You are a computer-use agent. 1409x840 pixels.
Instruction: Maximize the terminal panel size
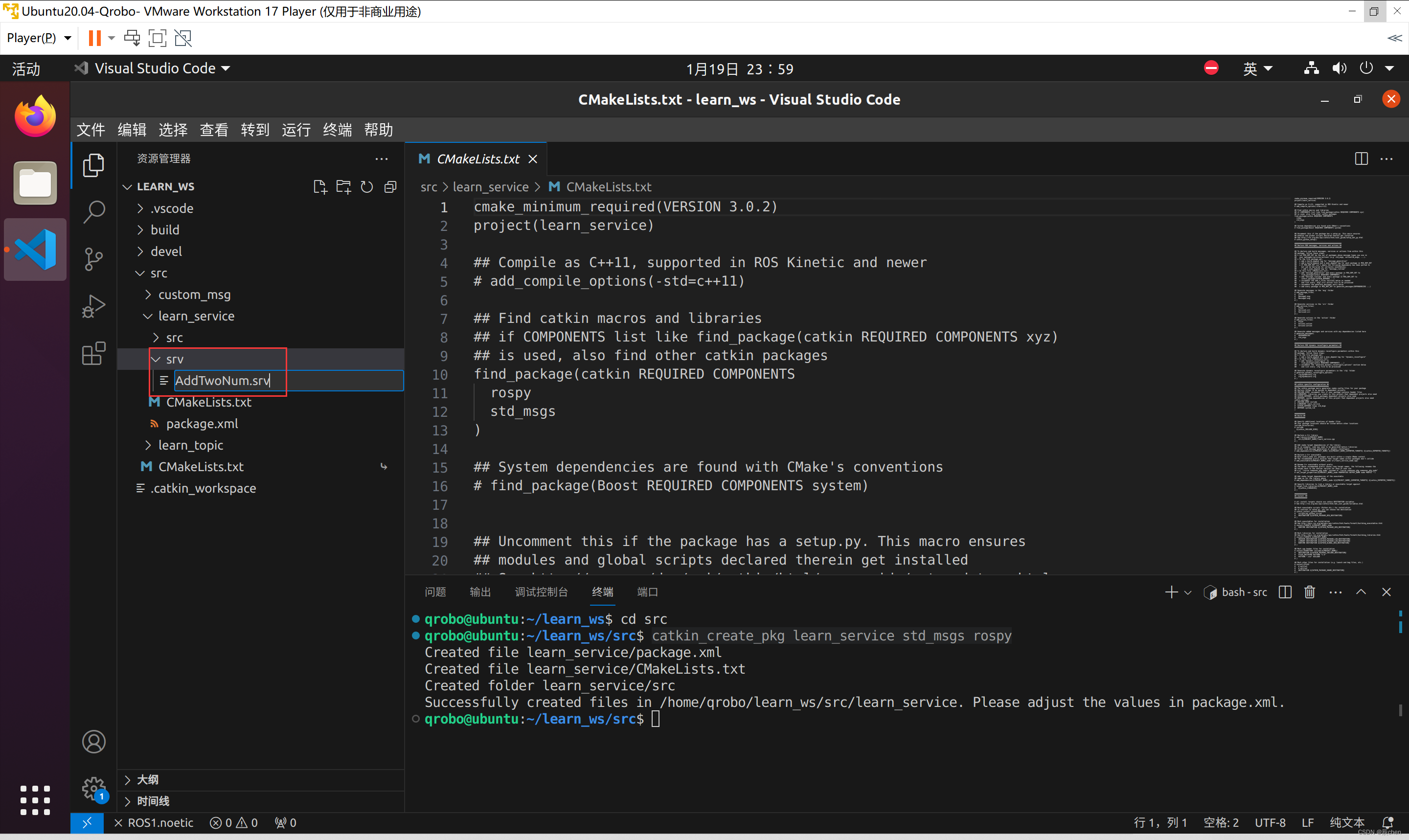(1362, 592)
